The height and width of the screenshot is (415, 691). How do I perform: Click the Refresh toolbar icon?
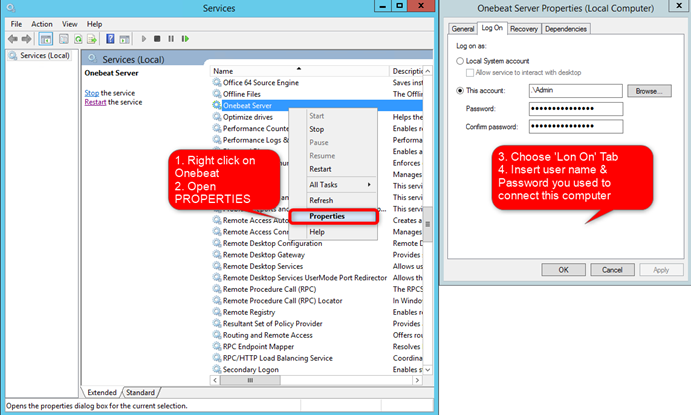(78, 39)
